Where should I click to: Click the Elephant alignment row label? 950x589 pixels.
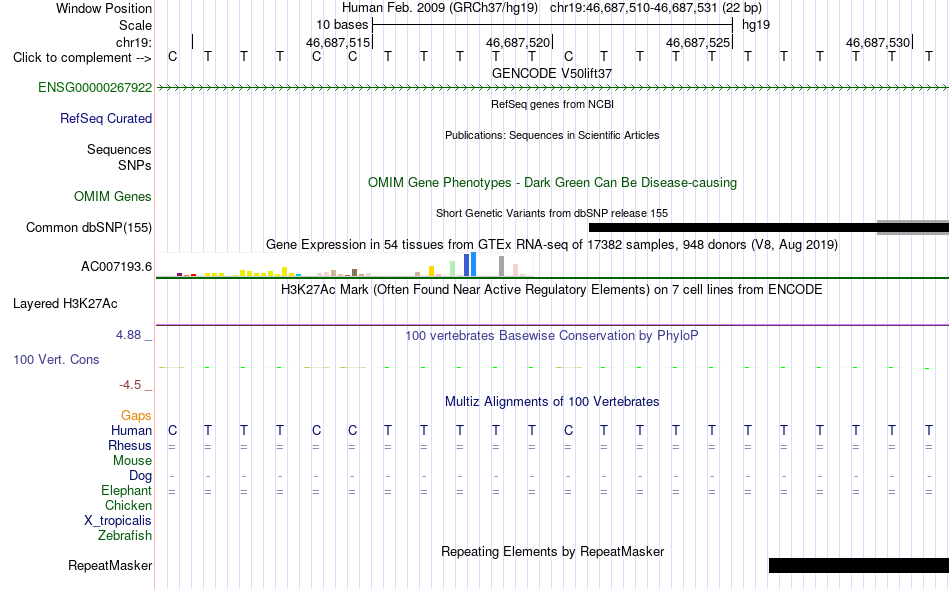tap(126, 491)
